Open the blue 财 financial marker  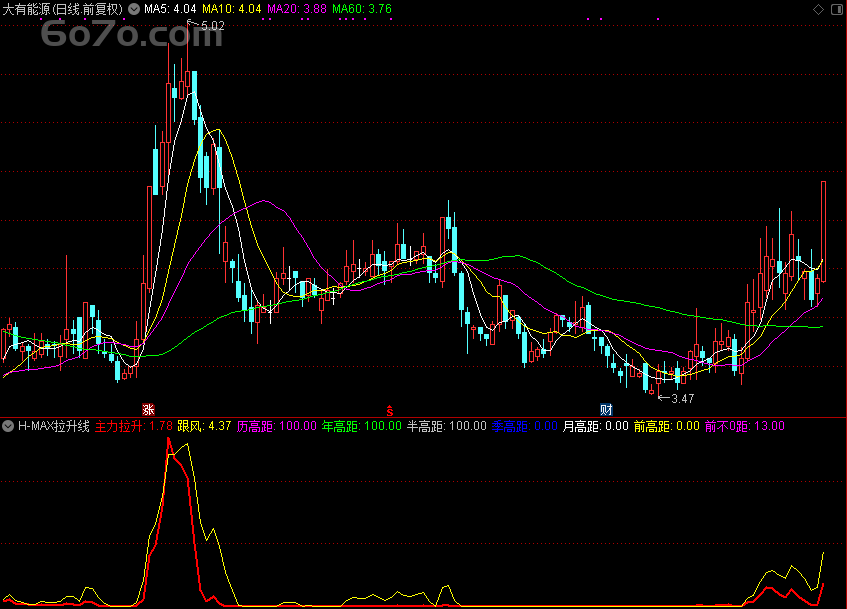pos(606,409)
